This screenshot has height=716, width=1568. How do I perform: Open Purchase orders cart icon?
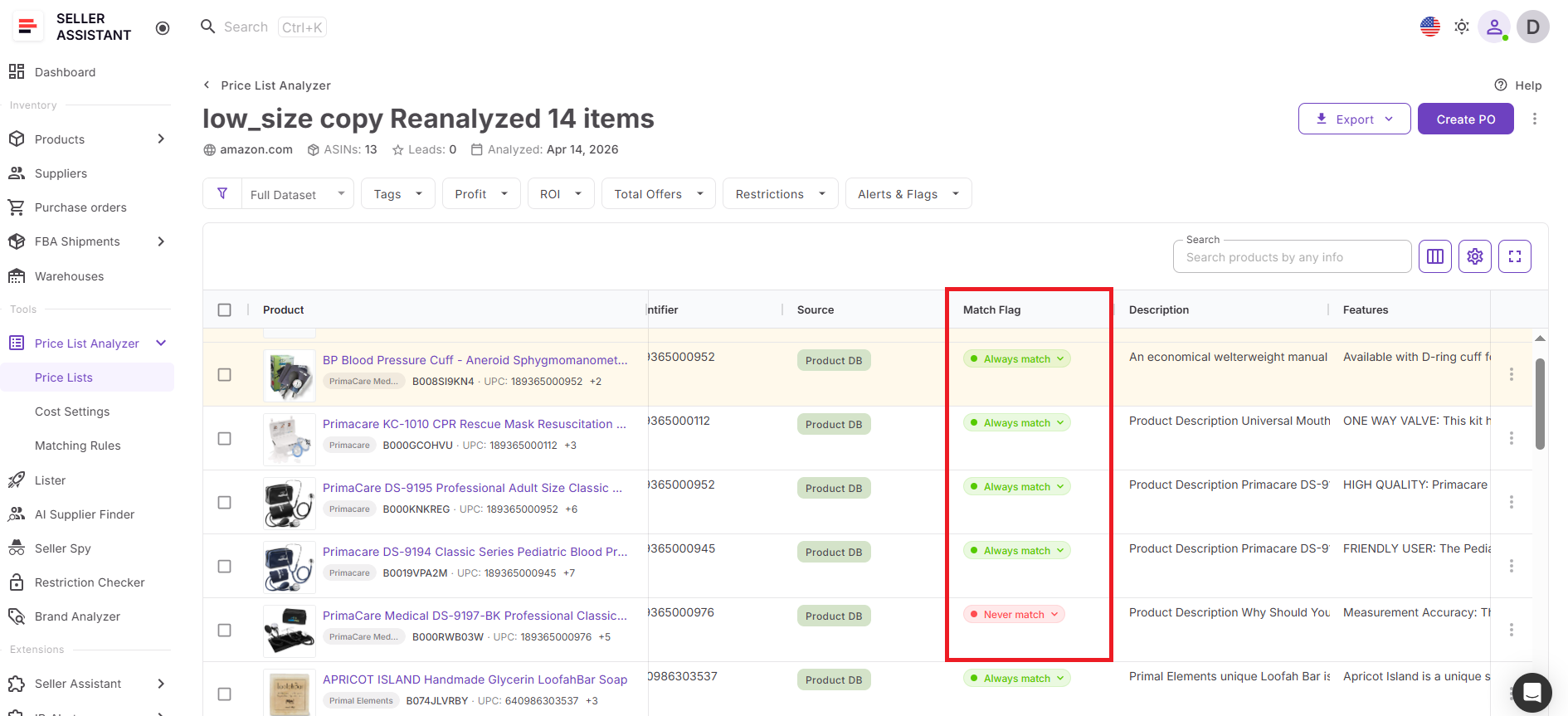pyautogui.click(x=17, y=207)
